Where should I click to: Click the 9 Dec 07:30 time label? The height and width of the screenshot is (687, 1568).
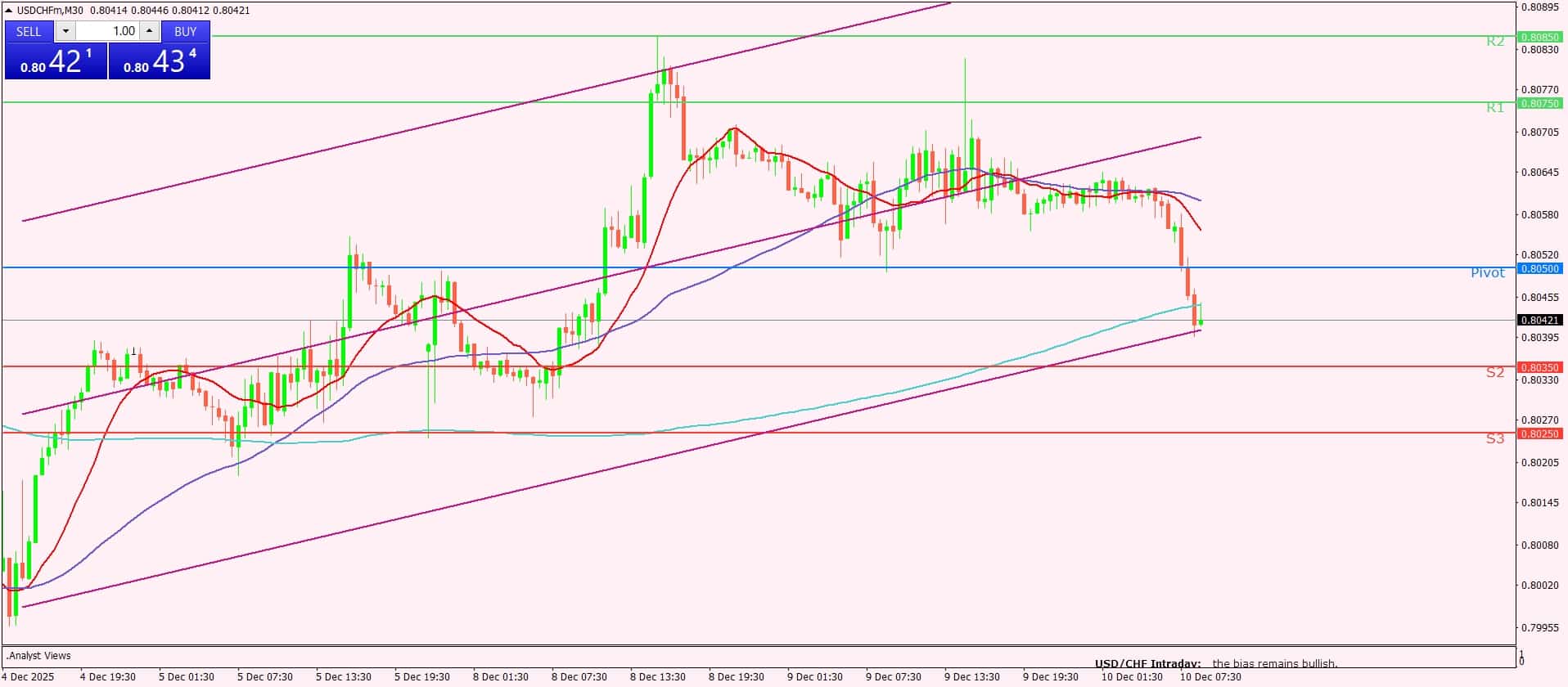(x=894, y=676)
